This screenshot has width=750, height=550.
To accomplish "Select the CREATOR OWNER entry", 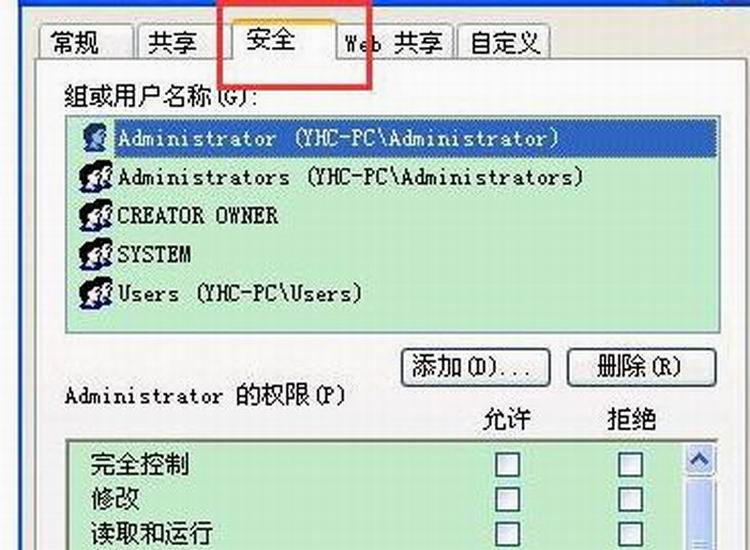I will pos(198,216).
